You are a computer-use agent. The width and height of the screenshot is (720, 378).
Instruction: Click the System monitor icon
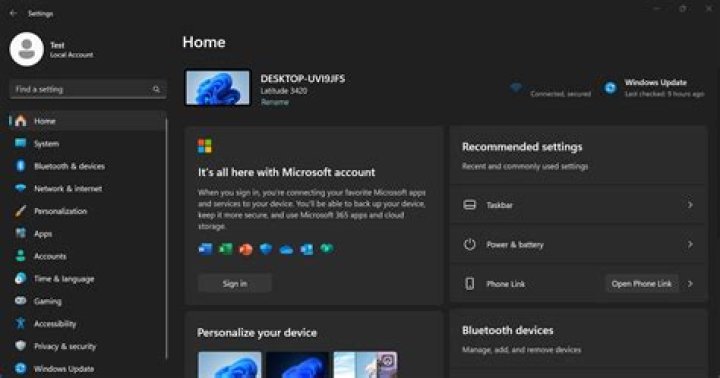click(x=21, y=143)
